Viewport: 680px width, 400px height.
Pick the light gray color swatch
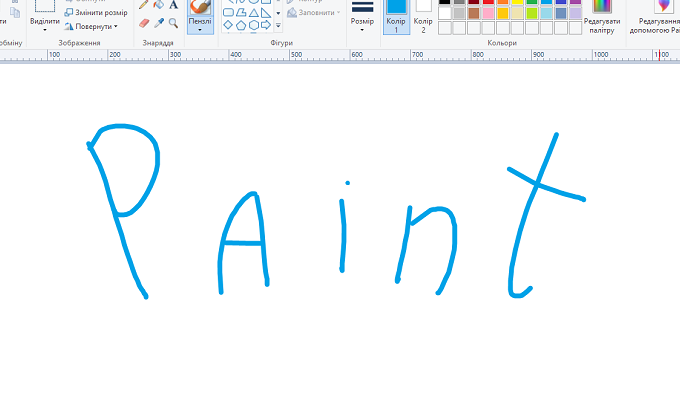point(459,13)
